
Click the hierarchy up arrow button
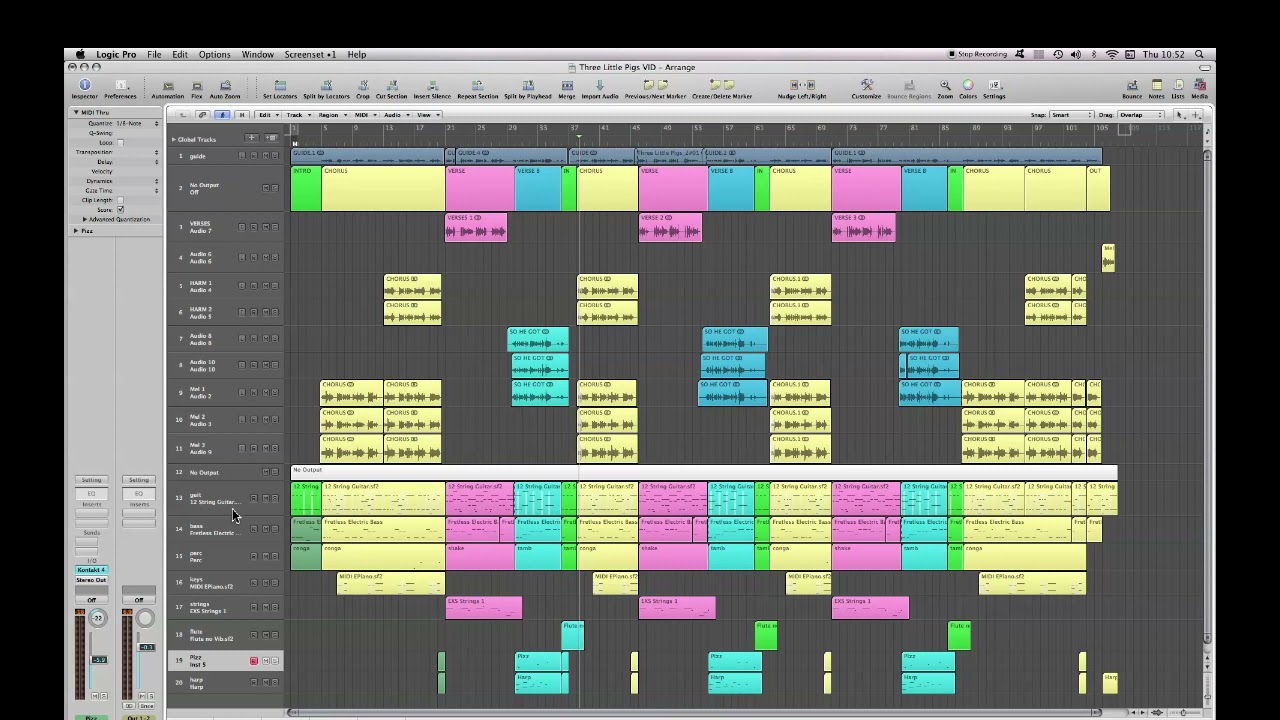click(183, 115)
